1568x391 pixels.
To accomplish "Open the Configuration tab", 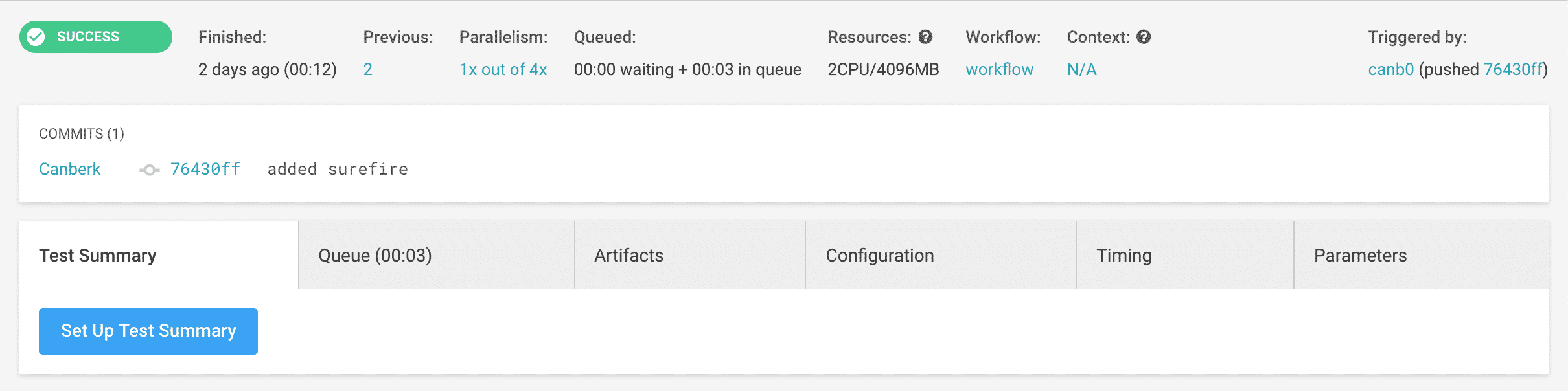I will (880, 255).
